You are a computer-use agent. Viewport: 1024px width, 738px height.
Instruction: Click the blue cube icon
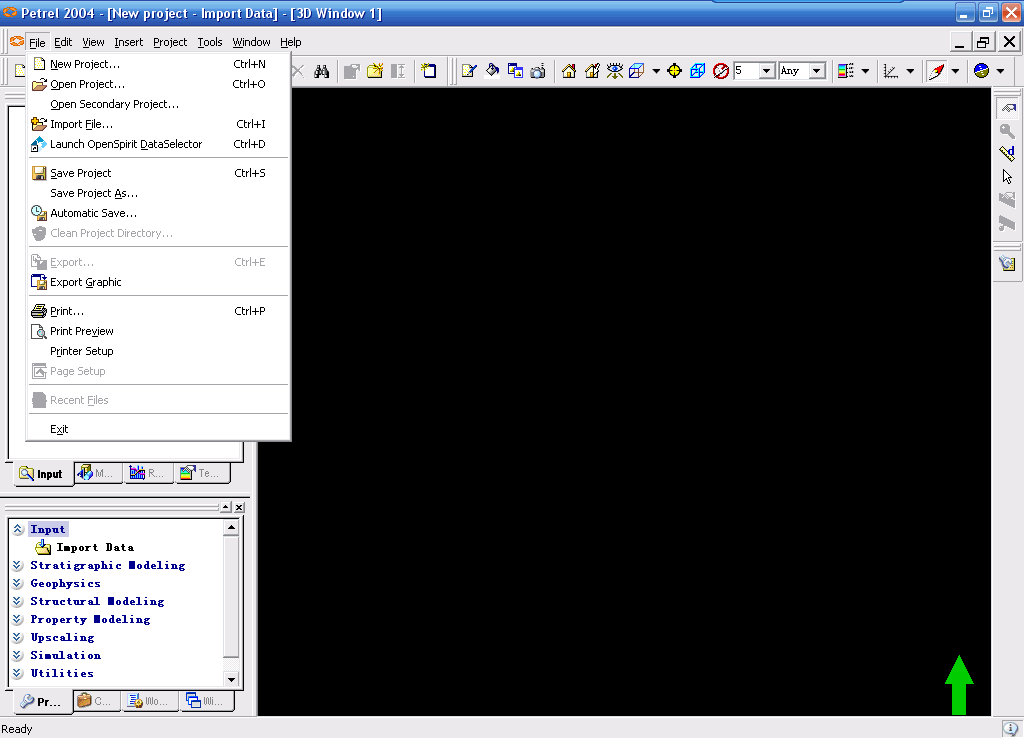tap(697, 71)
